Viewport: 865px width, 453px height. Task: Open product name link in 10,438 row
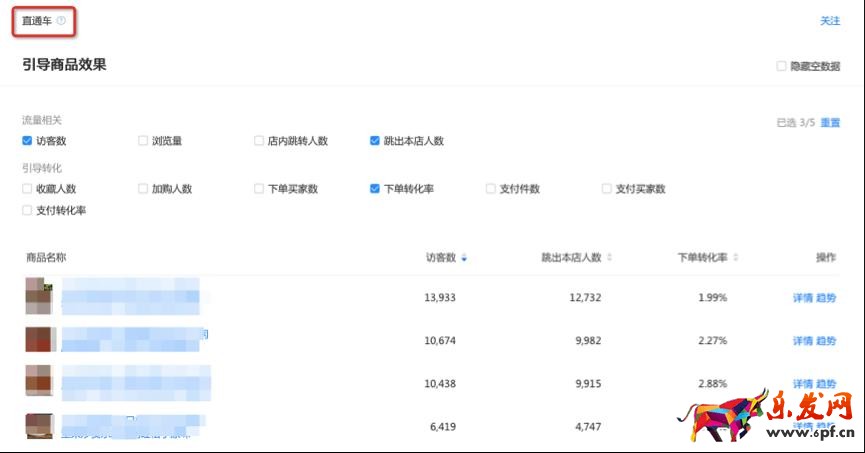click(136, 383)
